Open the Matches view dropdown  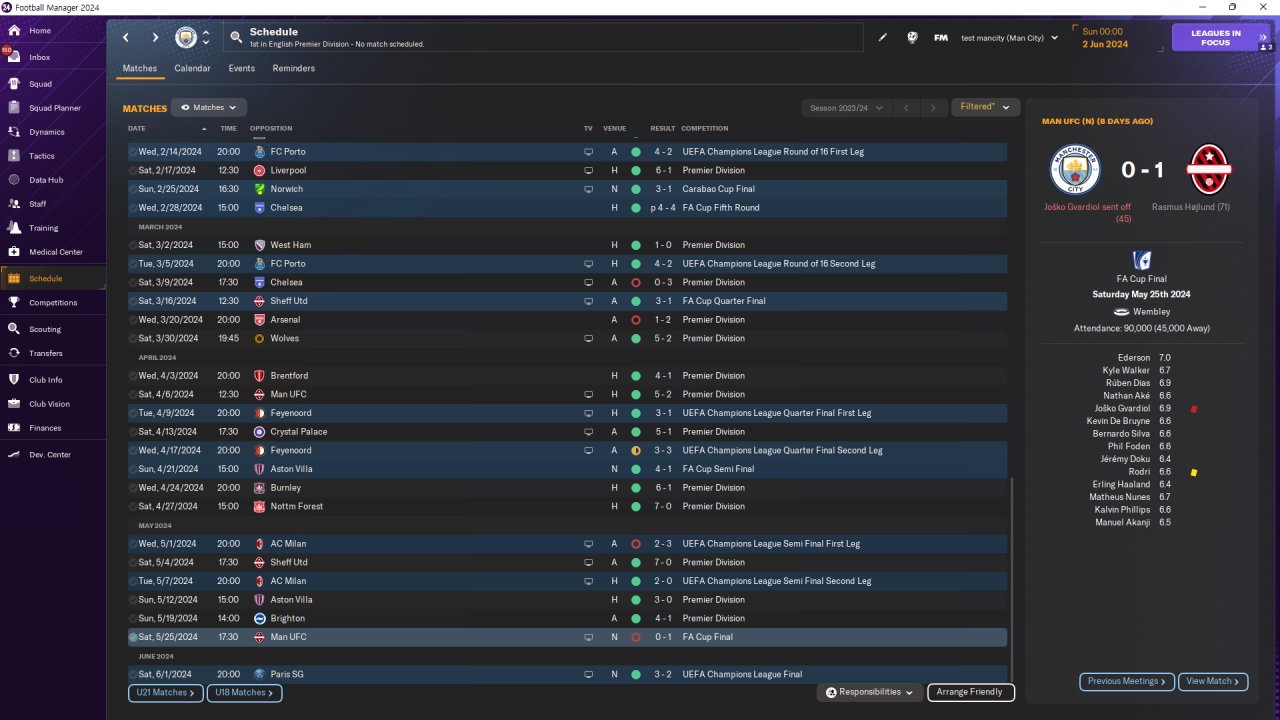pyautogui.click(x=209, y=107)
